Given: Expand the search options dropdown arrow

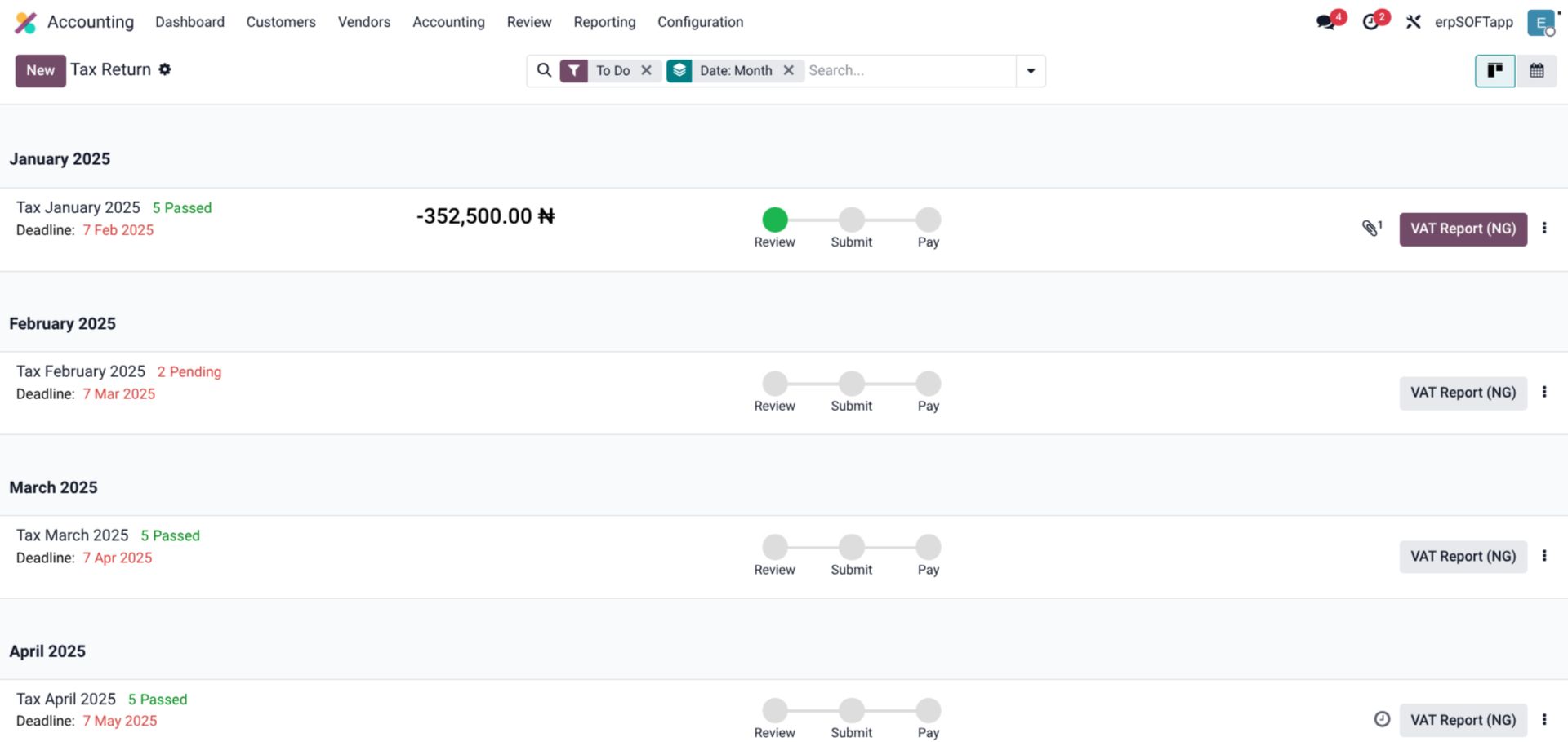Looking at the screenshot, I should coord(1030,70).
